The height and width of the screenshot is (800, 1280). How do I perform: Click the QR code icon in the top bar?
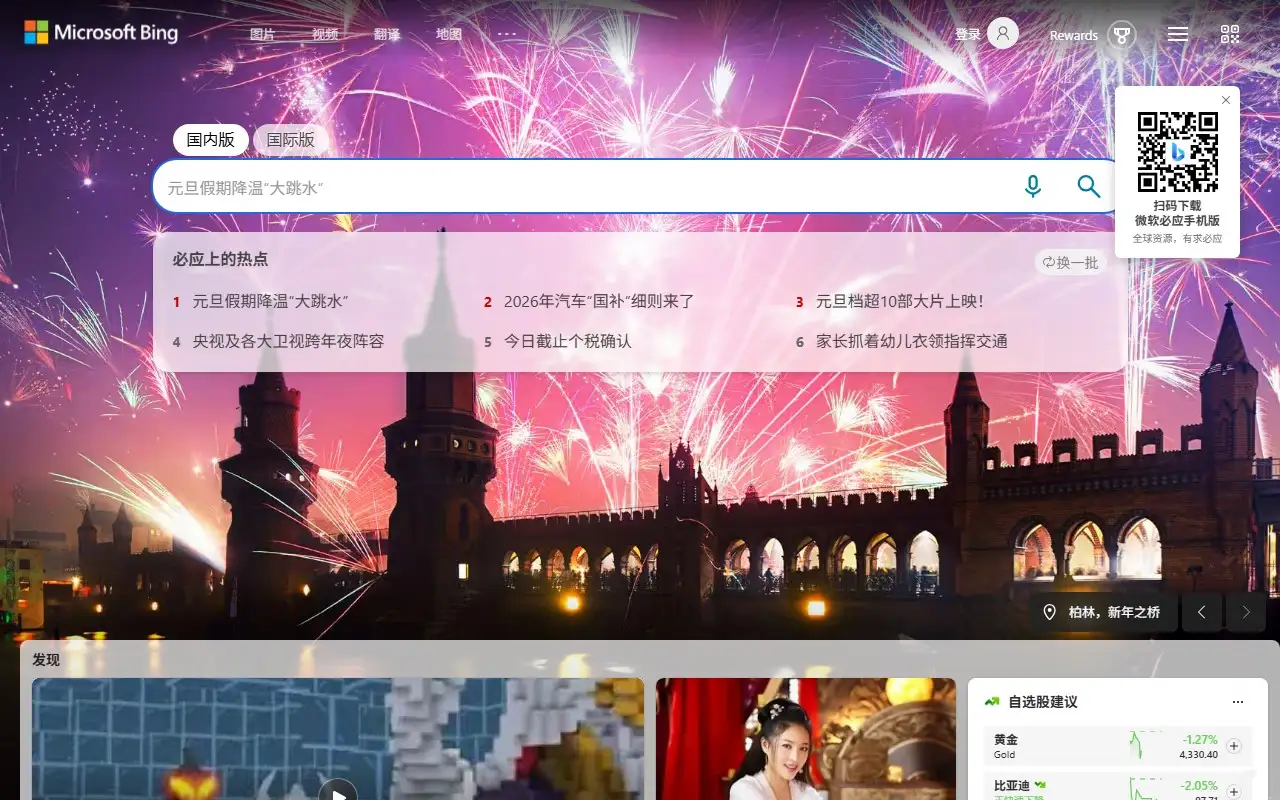(x=1228, y=33)
